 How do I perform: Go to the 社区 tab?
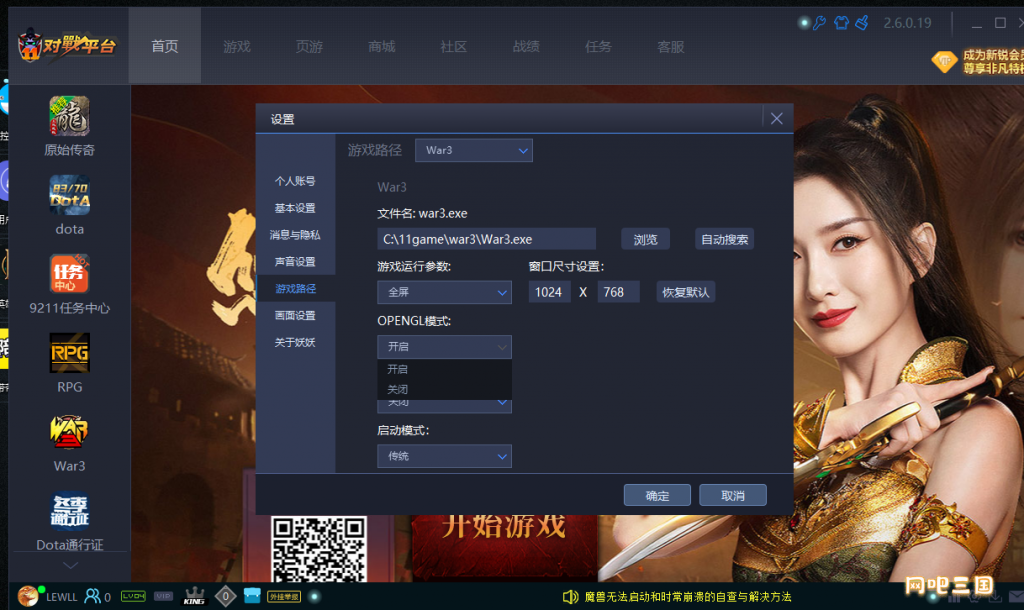tap(453, 46)
